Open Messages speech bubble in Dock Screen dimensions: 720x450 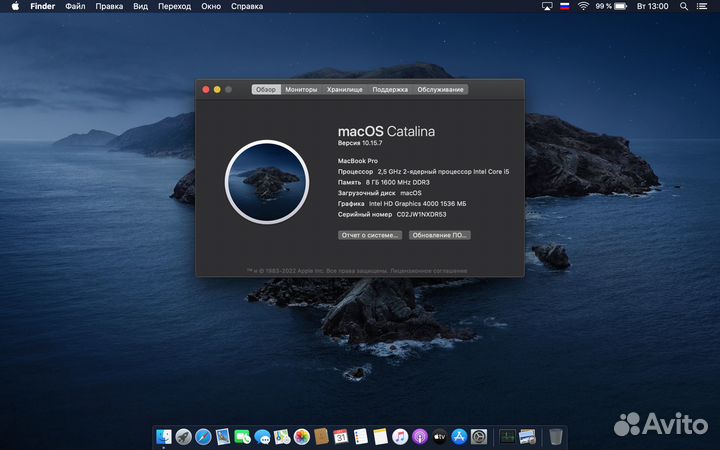click(x=262, y=436)
